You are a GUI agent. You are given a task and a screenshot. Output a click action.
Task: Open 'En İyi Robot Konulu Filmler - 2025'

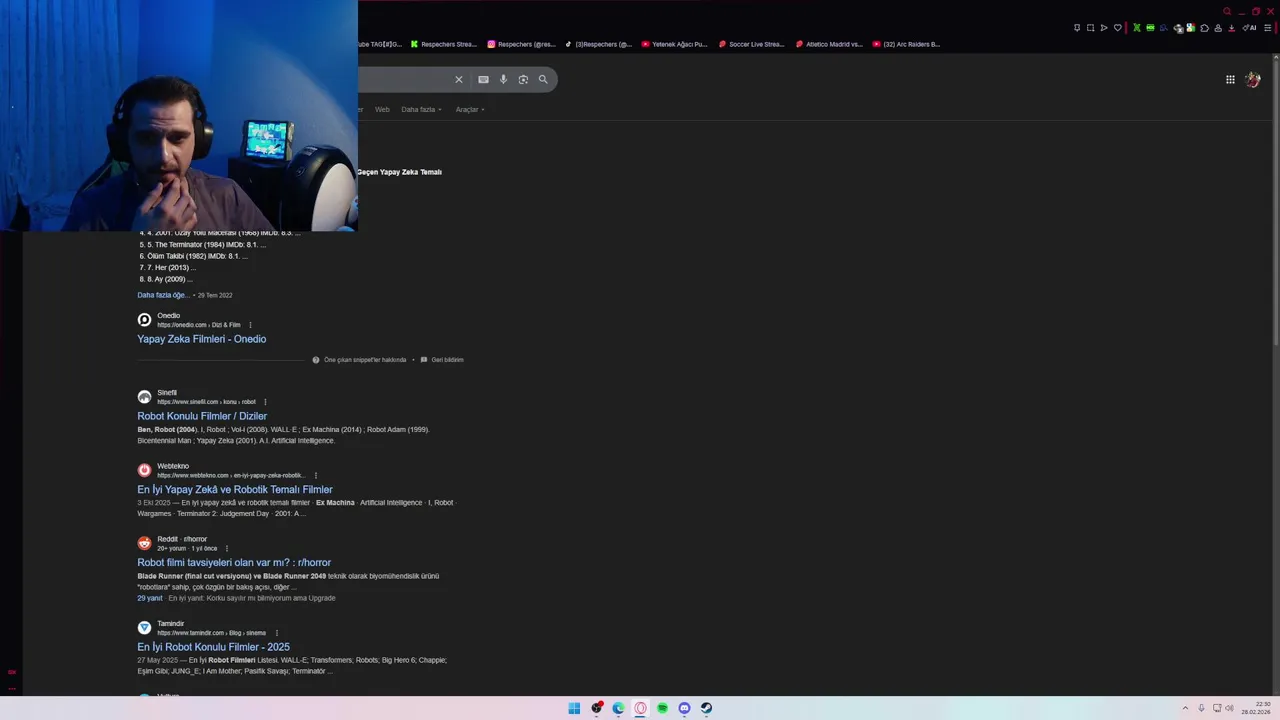coord(213,647)
